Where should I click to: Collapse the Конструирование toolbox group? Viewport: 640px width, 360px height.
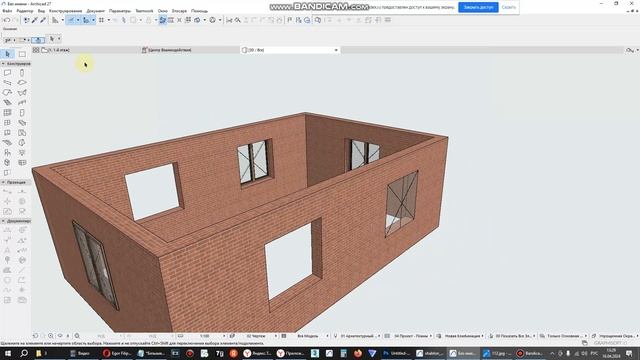point(3,64)
